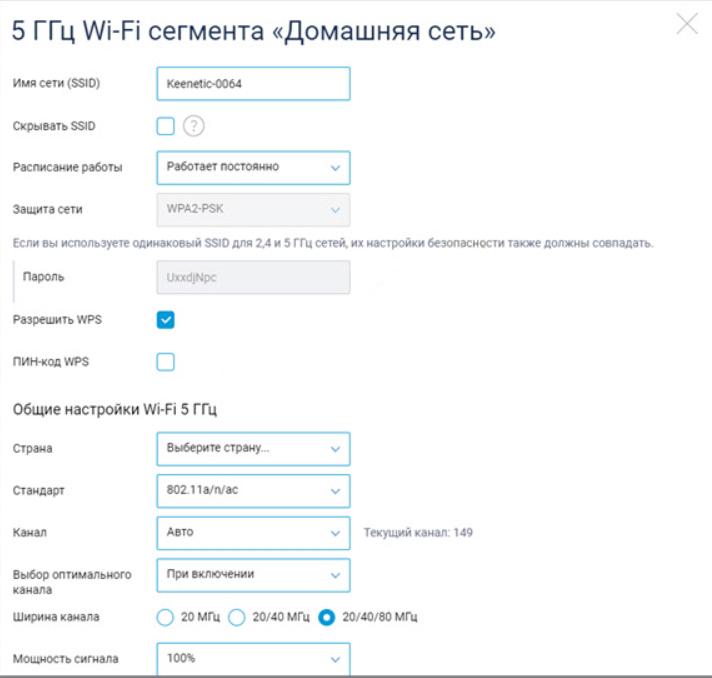Enable the Скрывать SSID checkbox
The image size is (712, 678).
tap(165, 126)
